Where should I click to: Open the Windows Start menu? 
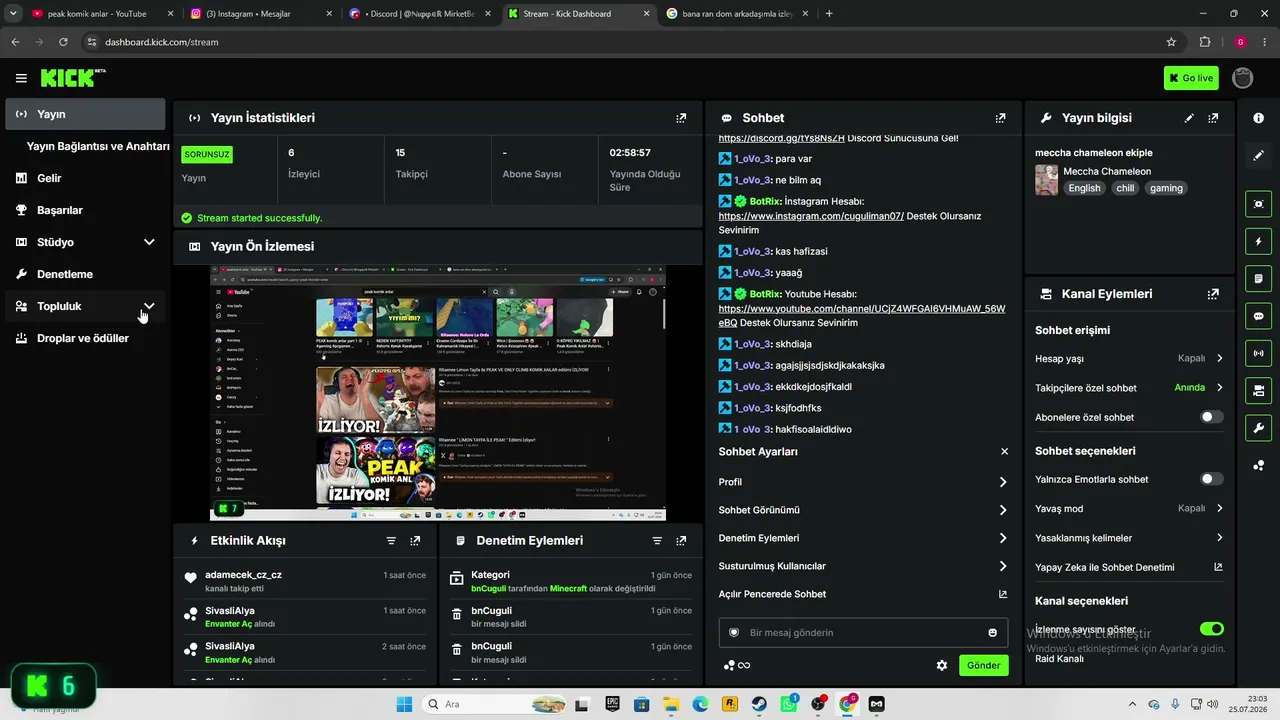tap(405, 704)
